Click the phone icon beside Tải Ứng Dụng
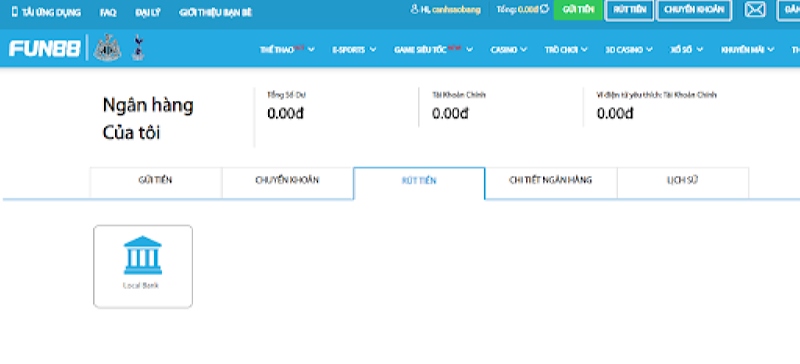This screenshot has width=800, height=364. point(14,12)
